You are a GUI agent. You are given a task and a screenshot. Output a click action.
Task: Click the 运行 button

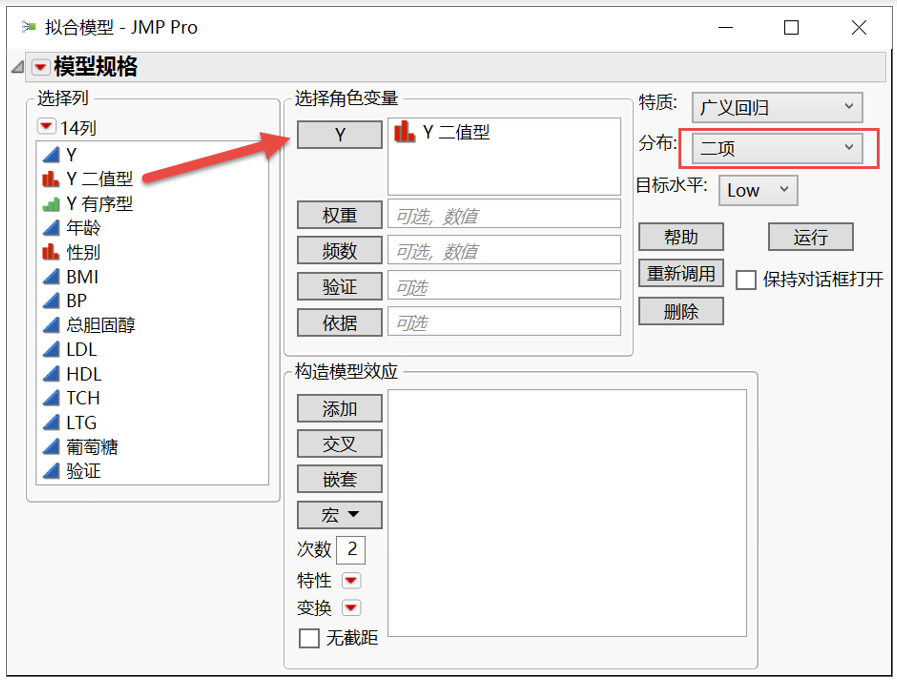[x=810, y=237]
